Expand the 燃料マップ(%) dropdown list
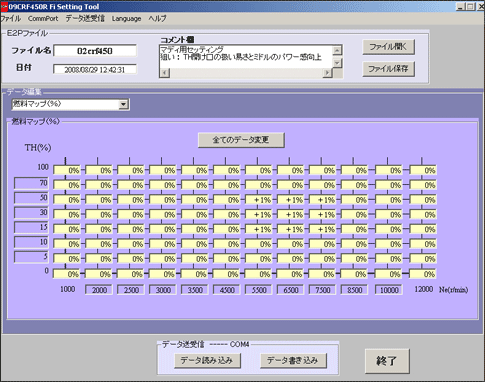 (123, 104)
